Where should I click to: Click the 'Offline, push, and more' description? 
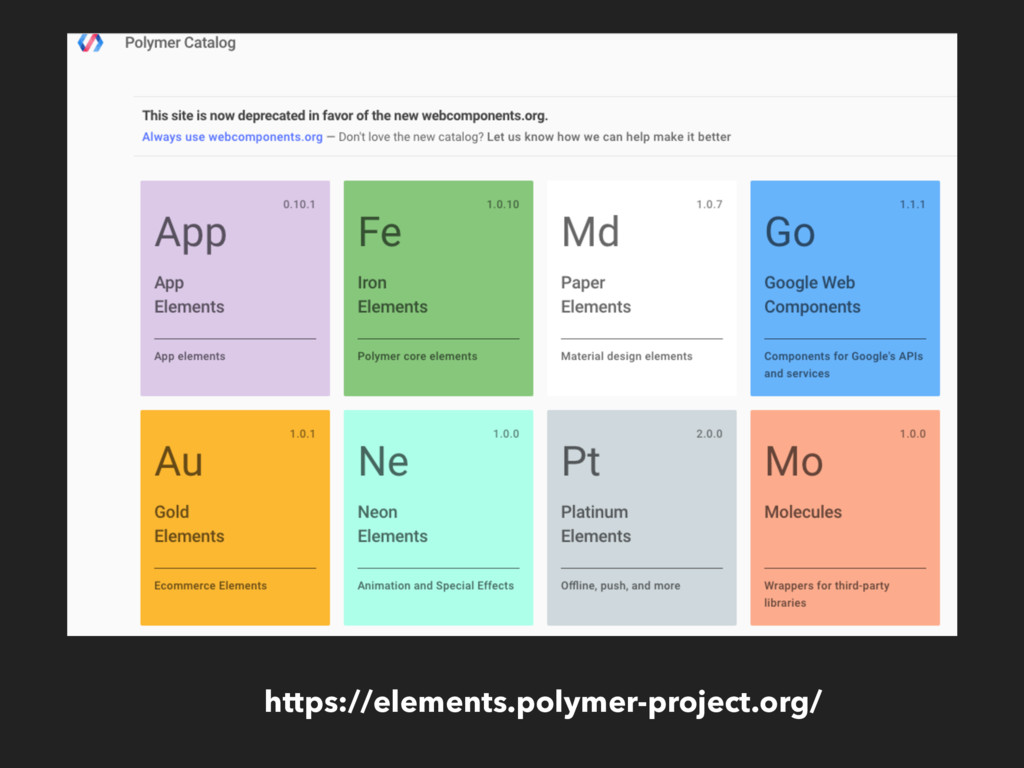click(620, 586)
